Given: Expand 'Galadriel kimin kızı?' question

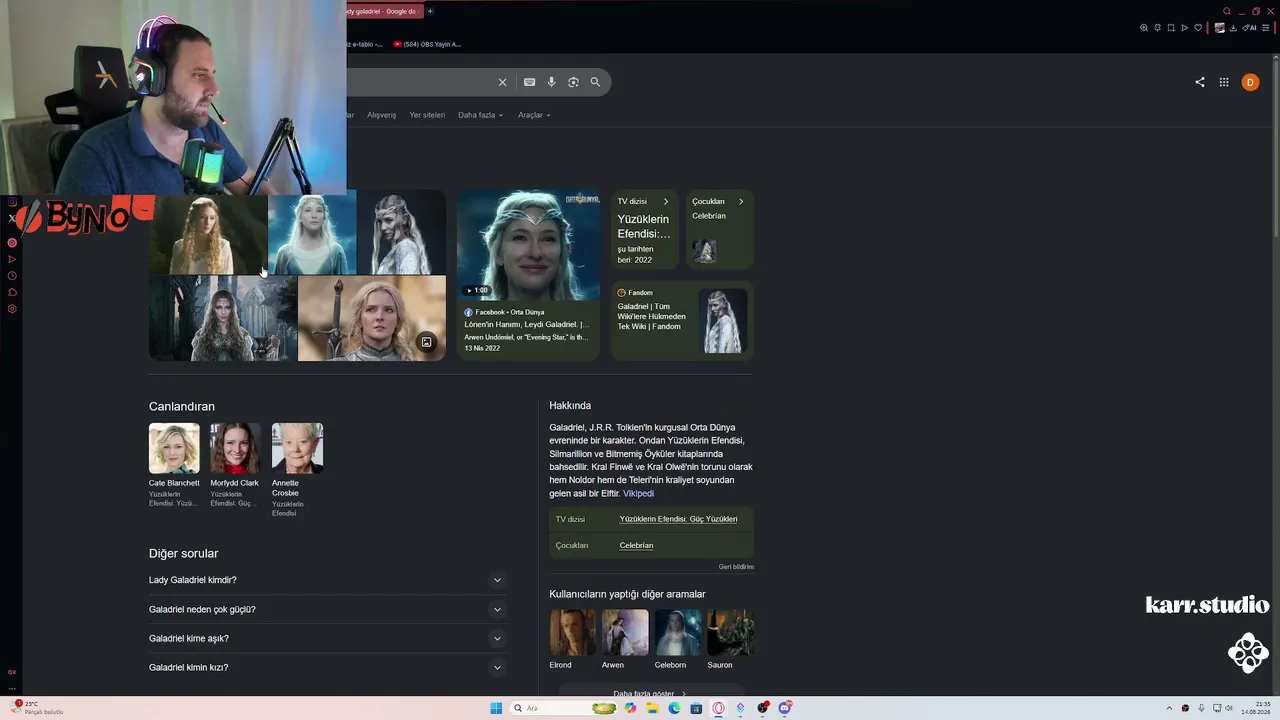Looking at the screenshot, I should (x=328, y=667).
